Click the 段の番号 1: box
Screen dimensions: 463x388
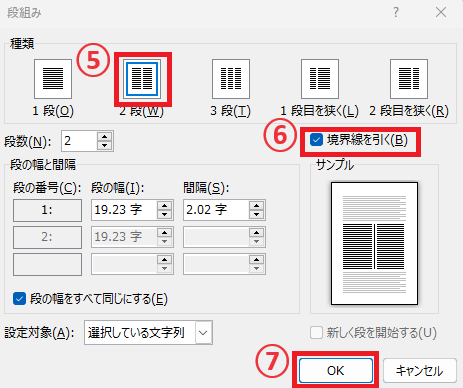click(47, 210)
